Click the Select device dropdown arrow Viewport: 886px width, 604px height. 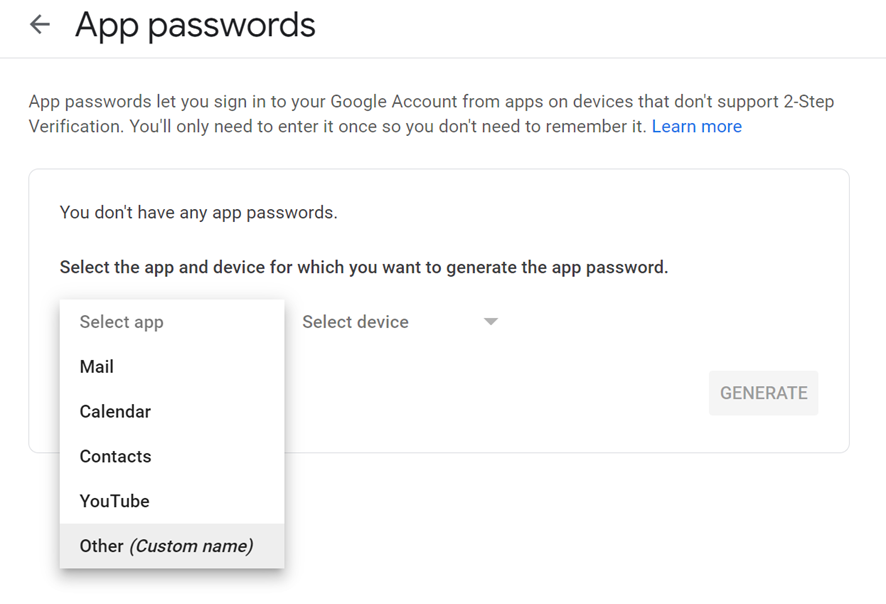tap(490, 322)
